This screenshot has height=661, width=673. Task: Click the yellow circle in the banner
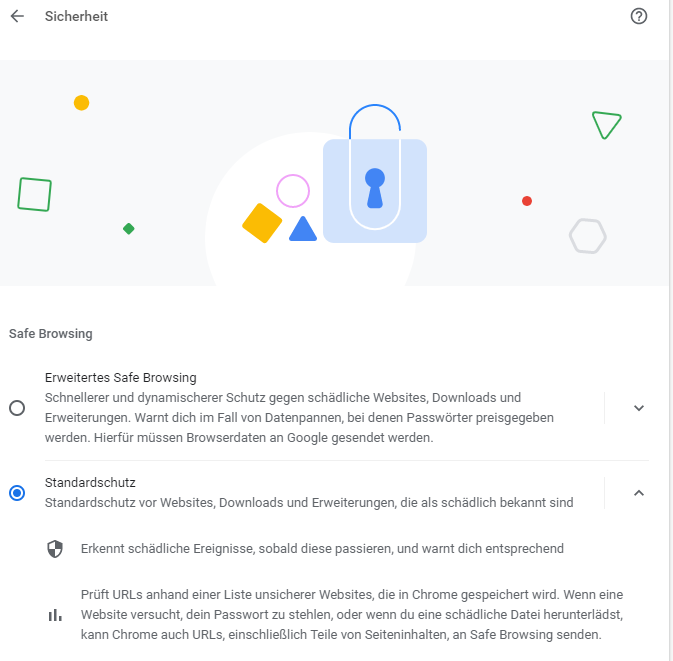coord(82,103)
